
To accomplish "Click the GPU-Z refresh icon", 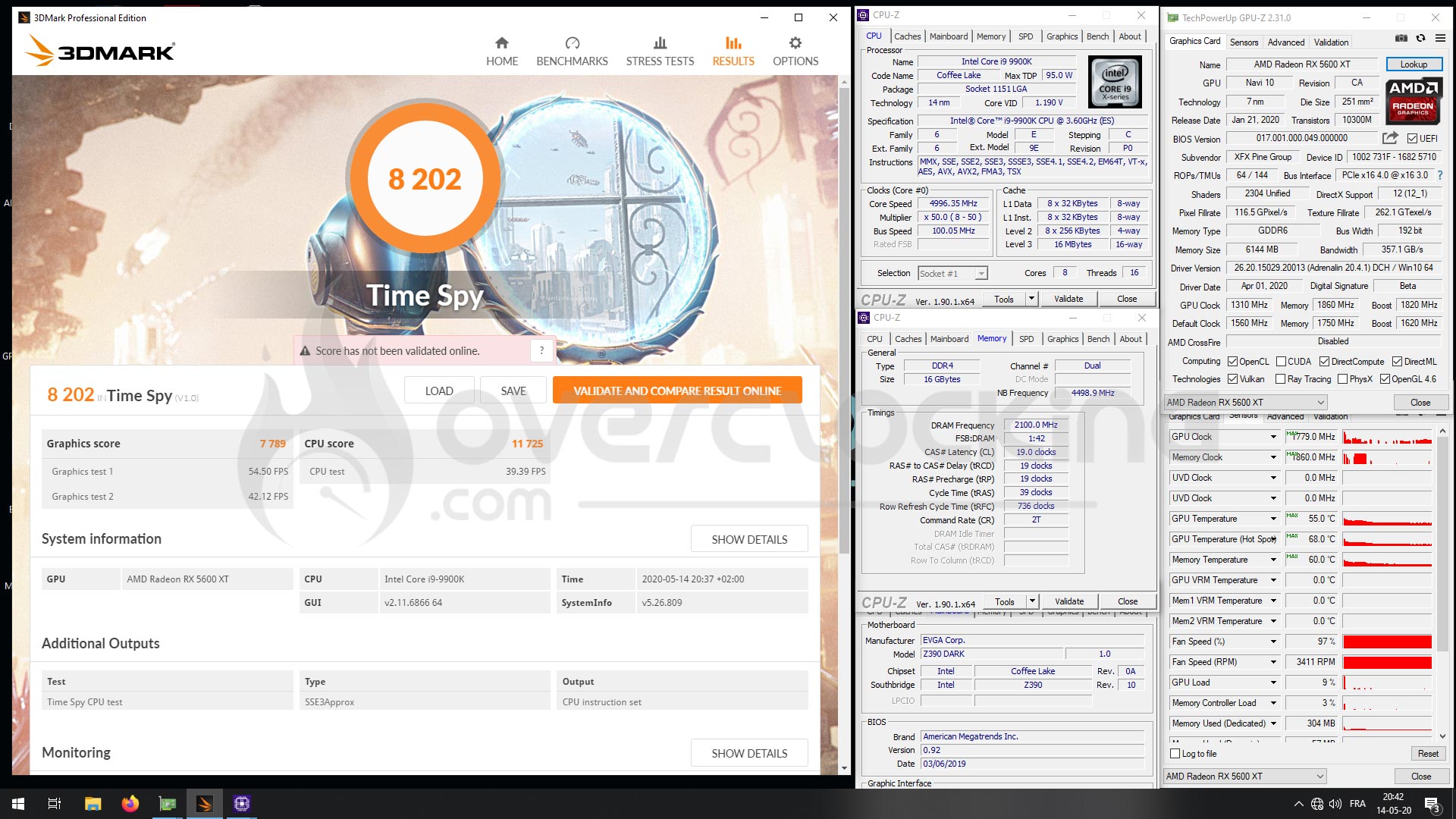I will tap(1420, 38).
